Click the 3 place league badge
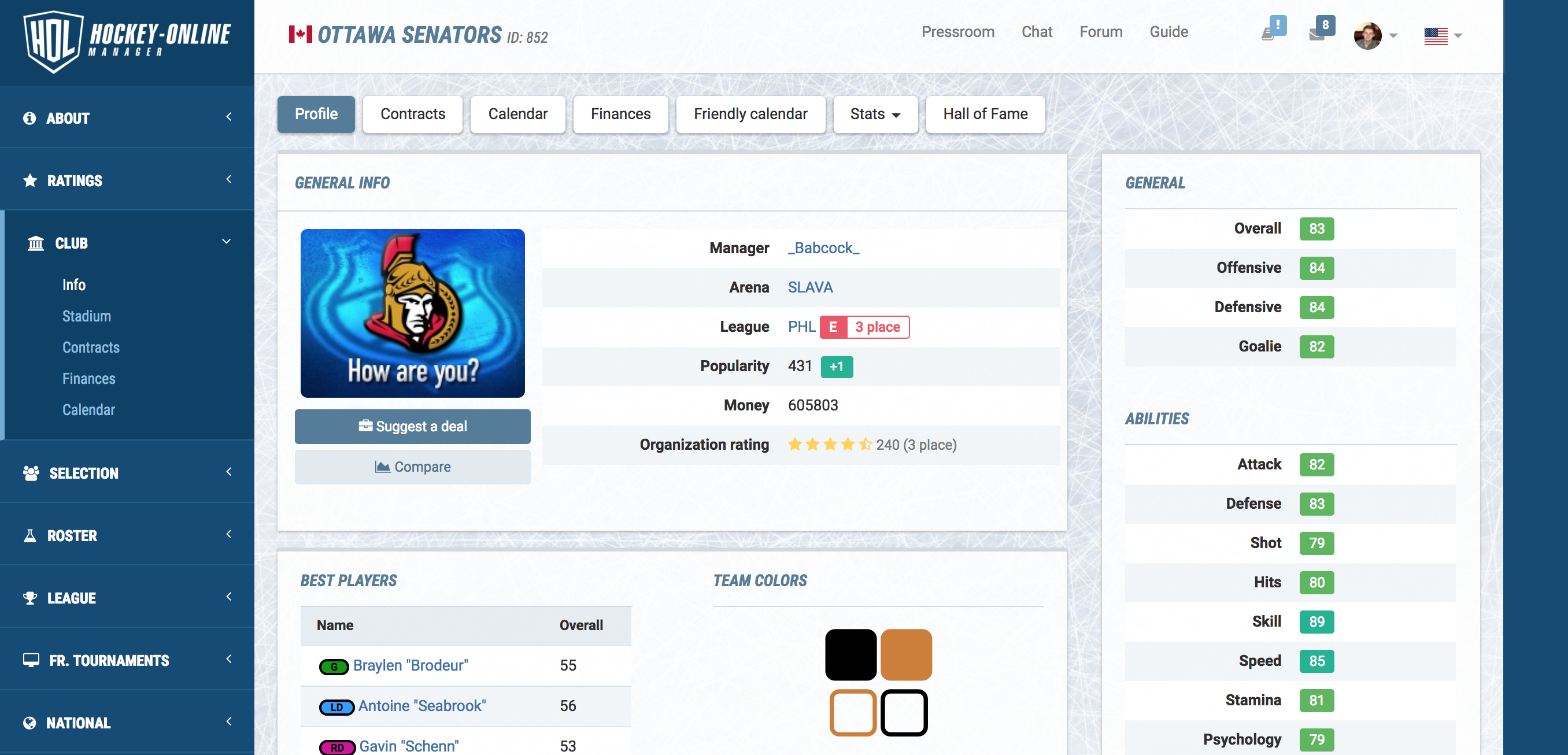This screenshot has height=755, width=1568. click(x=878, y=327)
